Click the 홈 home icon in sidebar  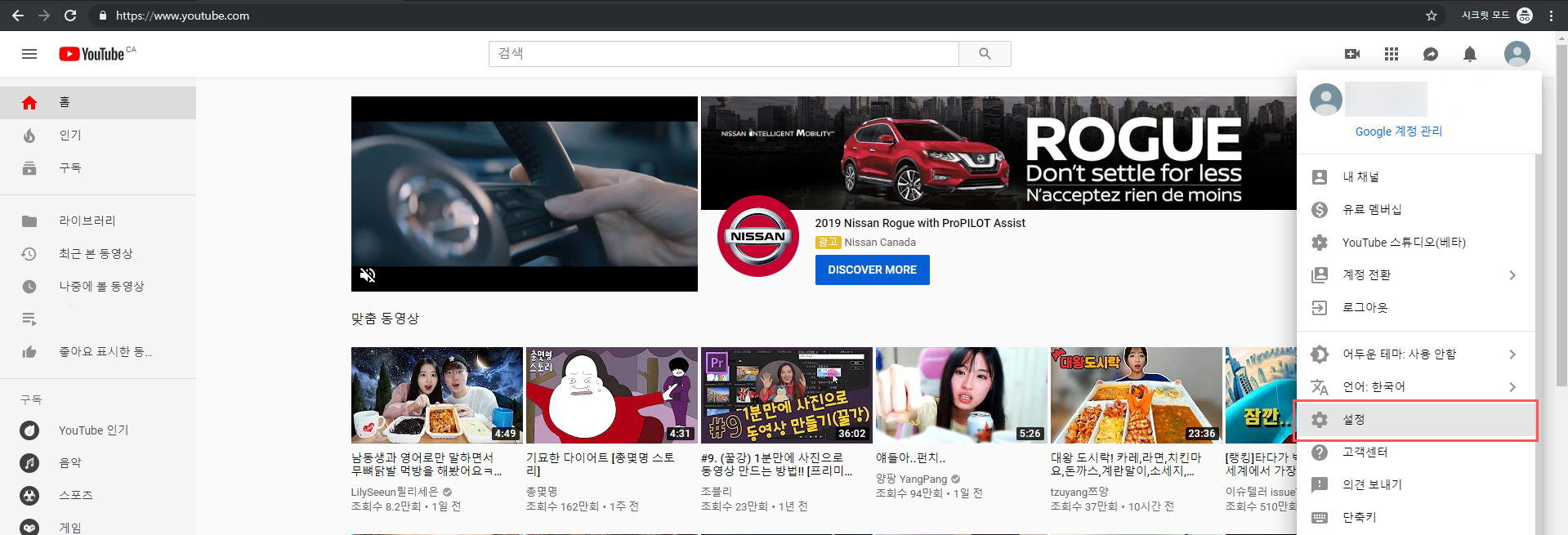(x=29, y=102)
